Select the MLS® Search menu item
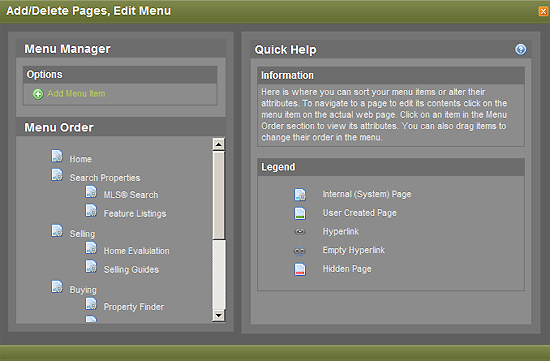The width and height of the screenshot is (550, 361). (x=131, y=195)
